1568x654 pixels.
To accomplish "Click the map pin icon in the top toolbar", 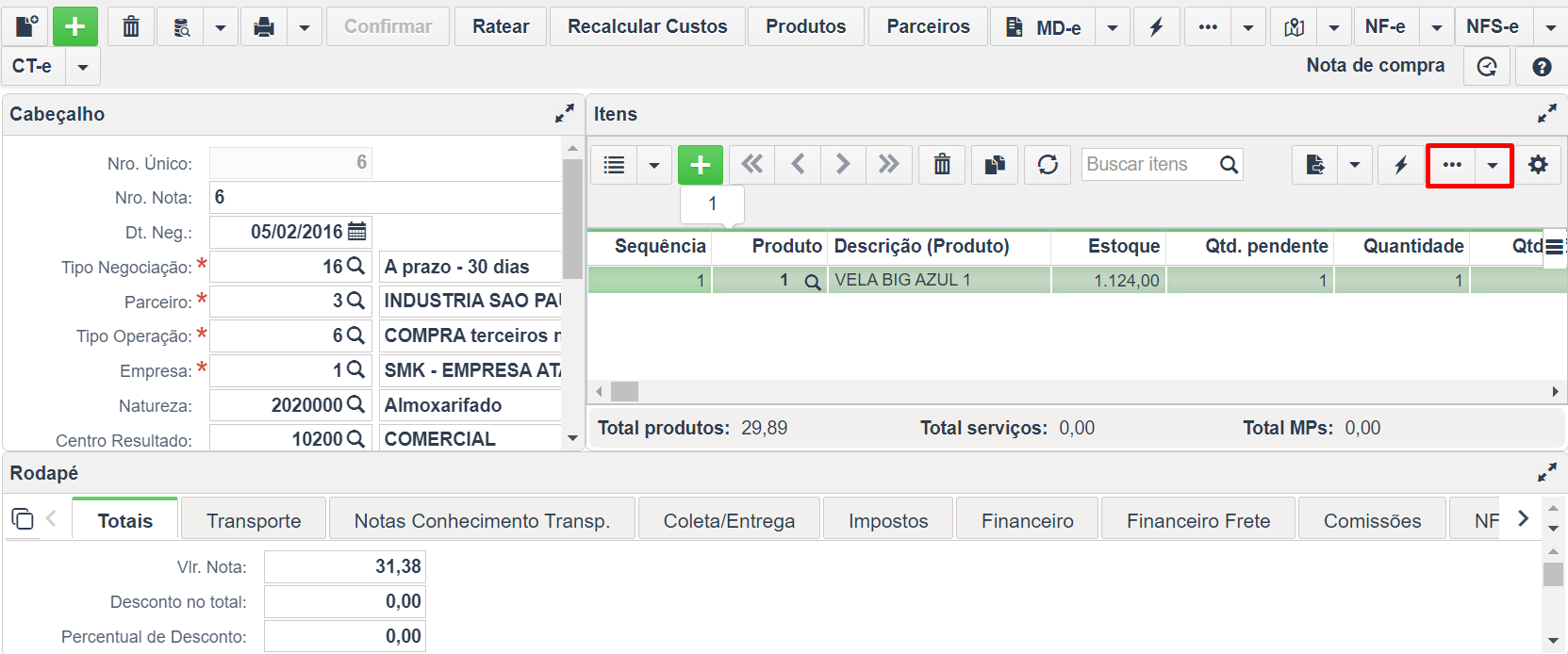I will click(1295, 26).
